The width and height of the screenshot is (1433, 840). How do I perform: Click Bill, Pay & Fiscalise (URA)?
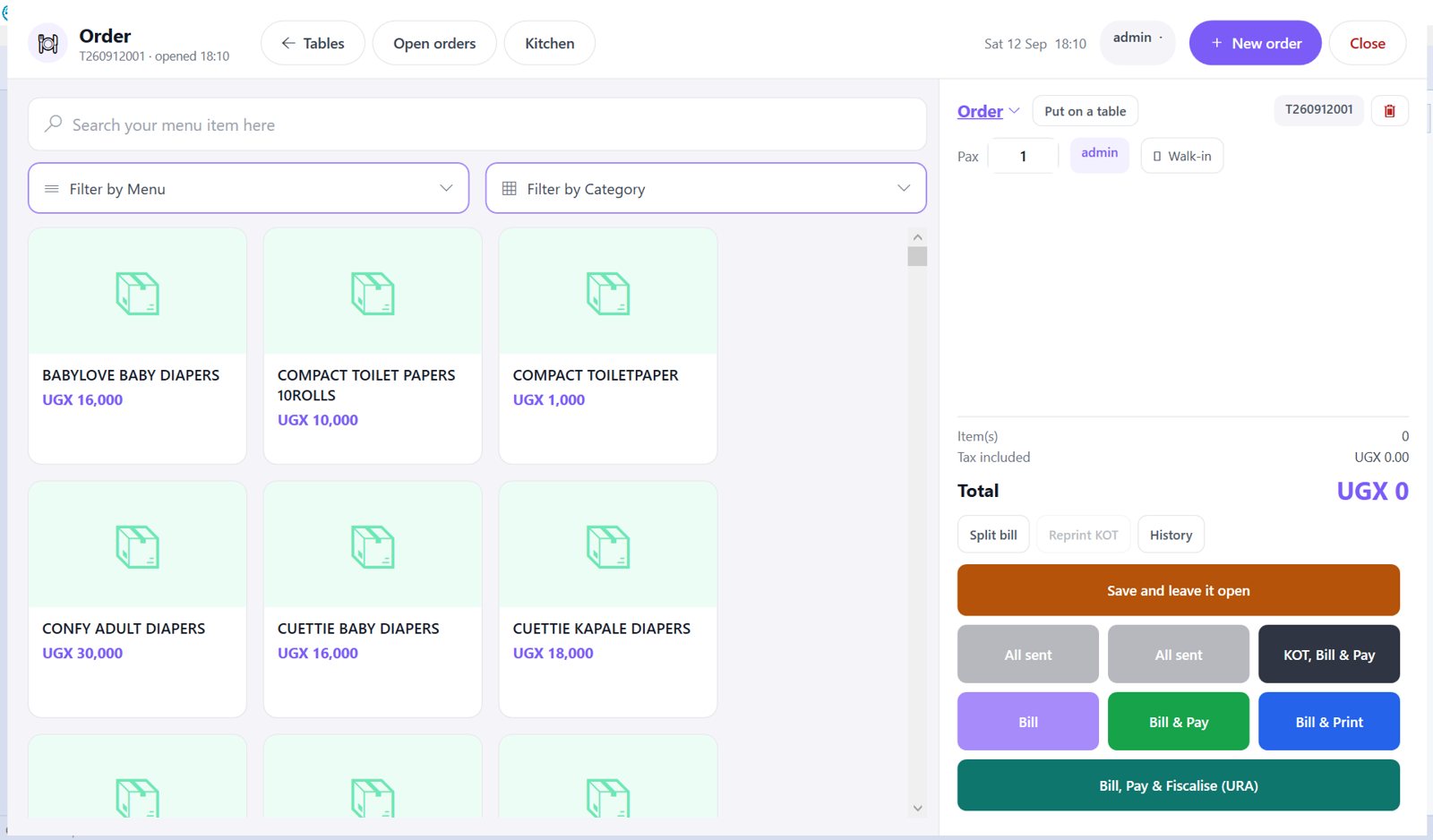pyautogui.click(x=1179, y=785)
